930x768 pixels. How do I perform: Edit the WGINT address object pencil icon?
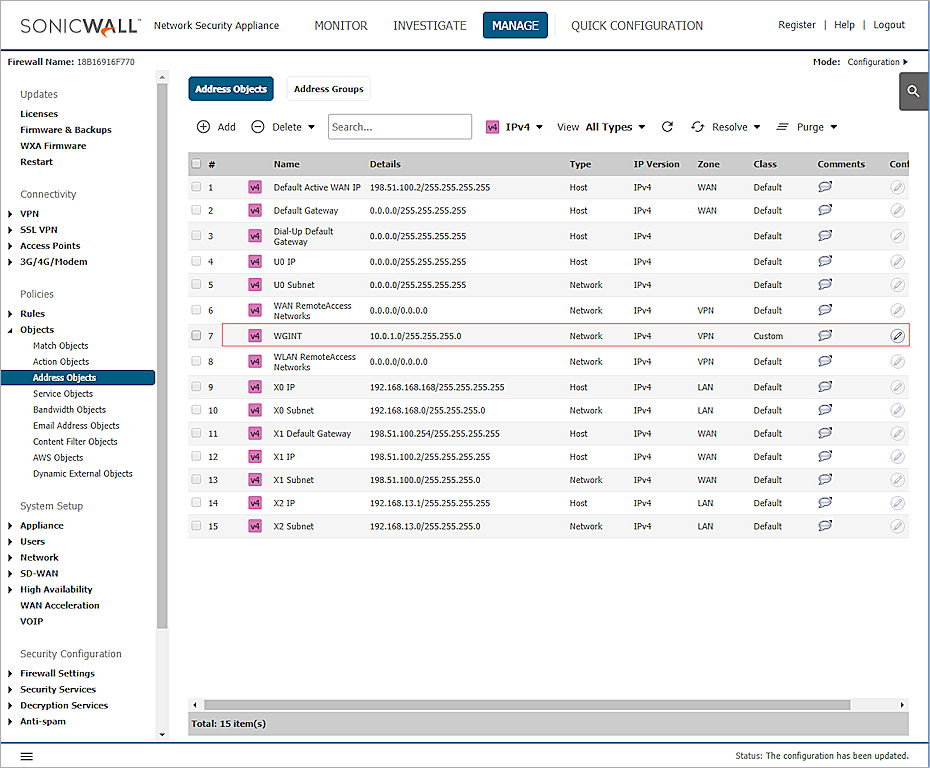tap(897, 336)
